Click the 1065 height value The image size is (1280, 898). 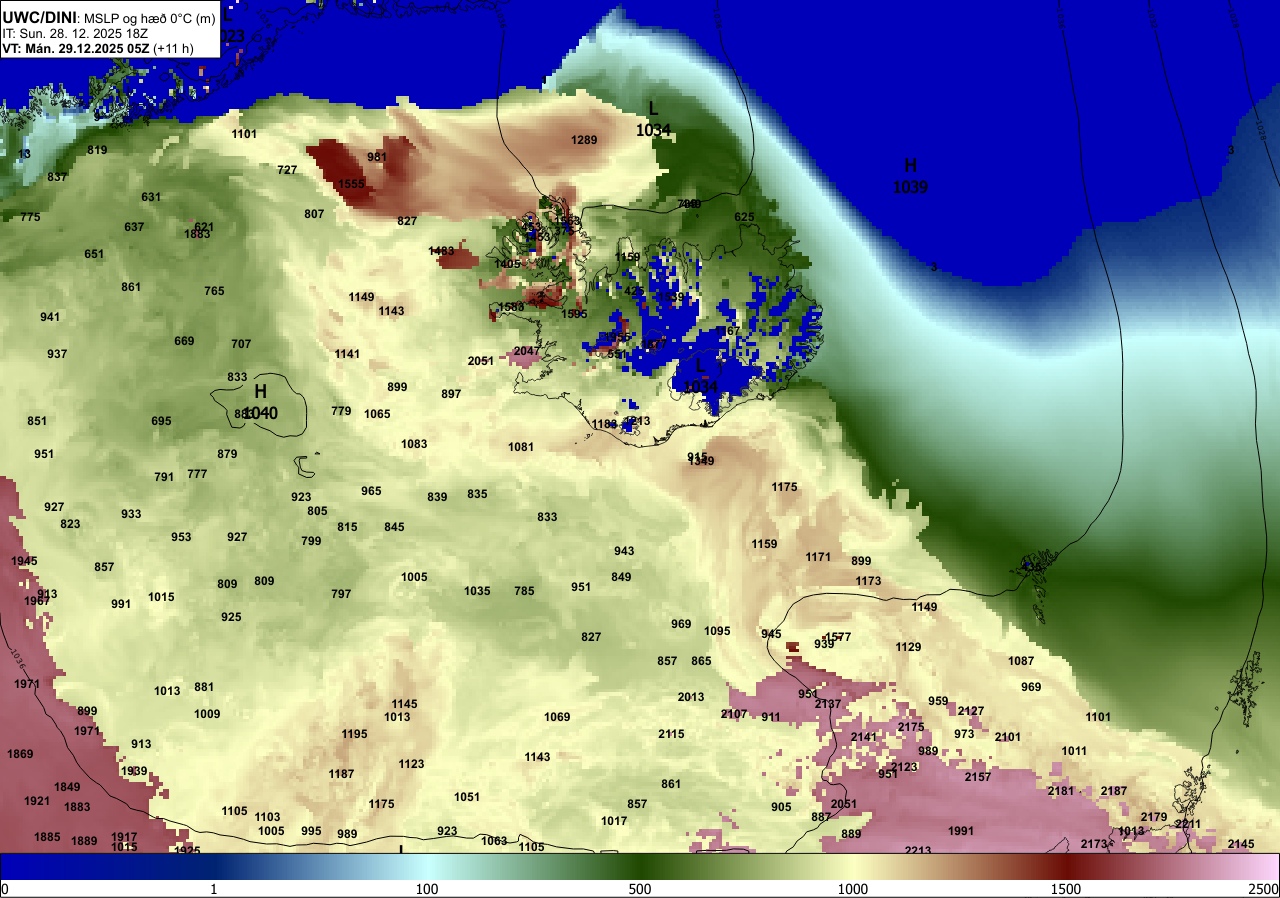pos(377,414)
